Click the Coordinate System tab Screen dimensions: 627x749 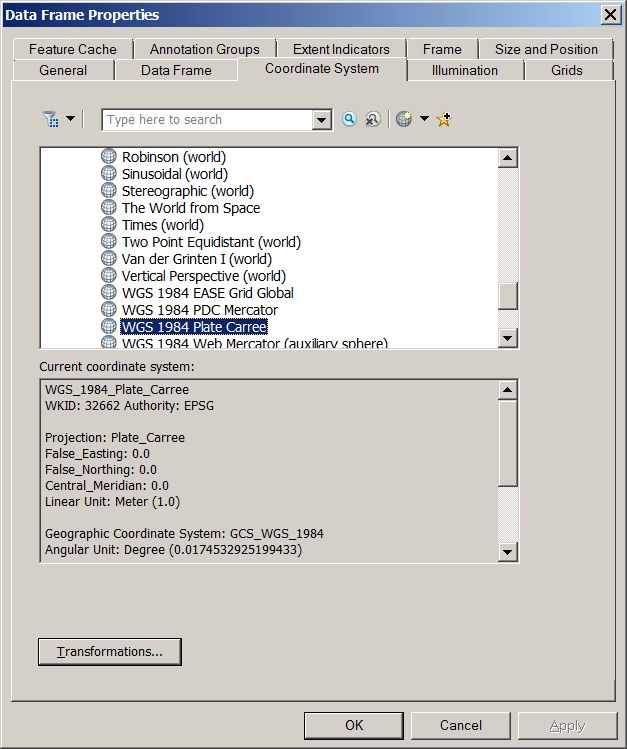point(322,69)
